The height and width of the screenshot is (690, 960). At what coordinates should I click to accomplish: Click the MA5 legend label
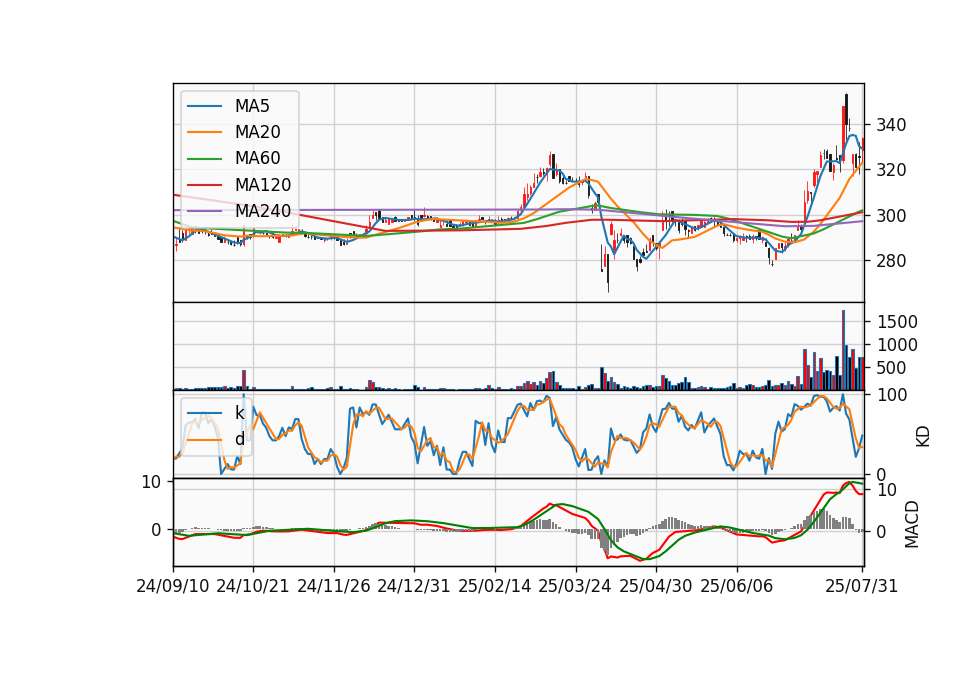point(252,106)
